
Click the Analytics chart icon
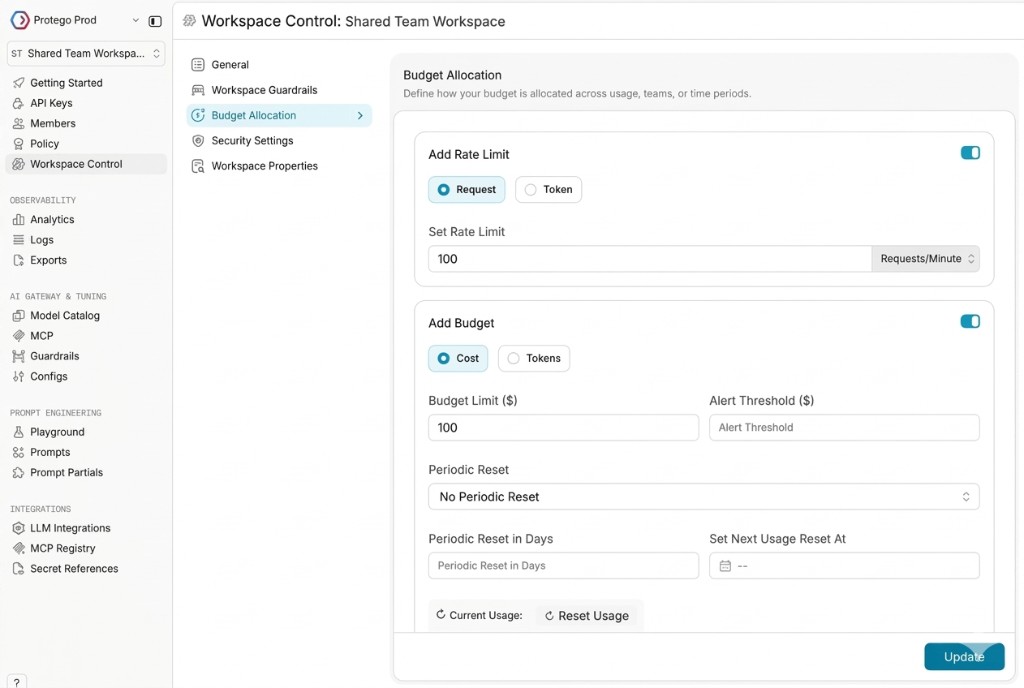pyautogui.click(x=18, y=219)
